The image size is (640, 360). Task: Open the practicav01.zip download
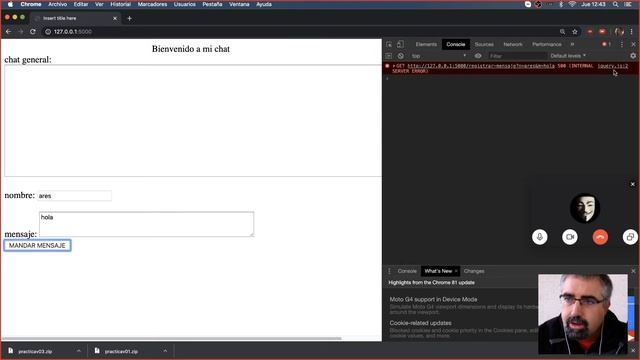121,351
